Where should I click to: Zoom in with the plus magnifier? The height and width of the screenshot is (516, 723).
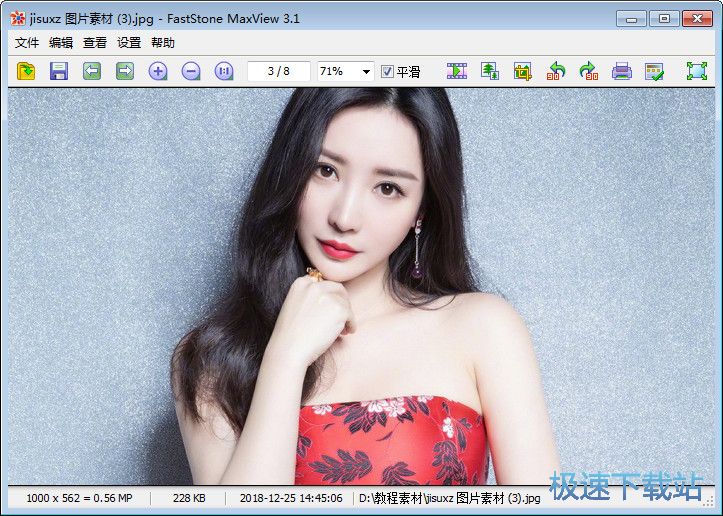tap(158, 71)
